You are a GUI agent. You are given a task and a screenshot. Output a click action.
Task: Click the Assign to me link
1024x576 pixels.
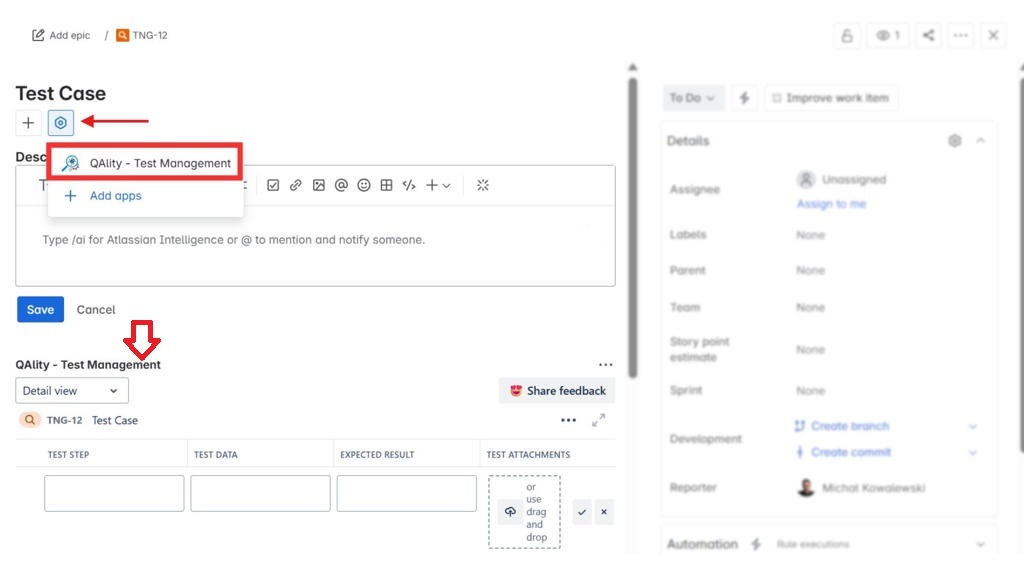click(831, 204)
